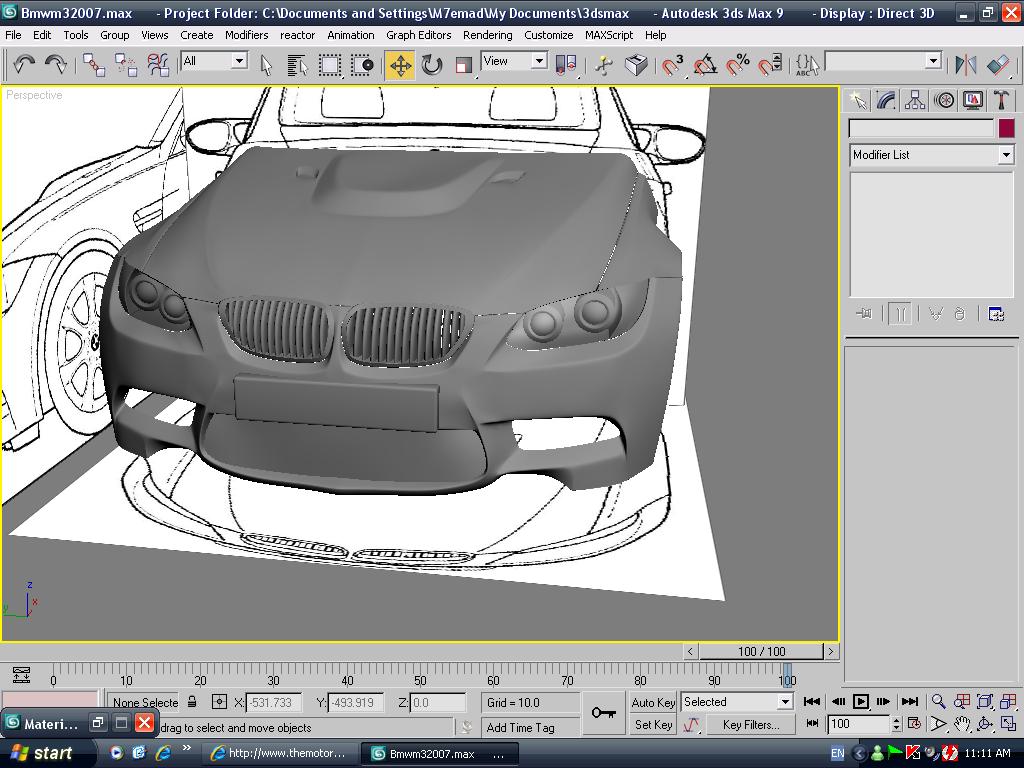Jump with the Go to End button
Viewport: 1024px width, 768px height.
(x=910, y=701)
